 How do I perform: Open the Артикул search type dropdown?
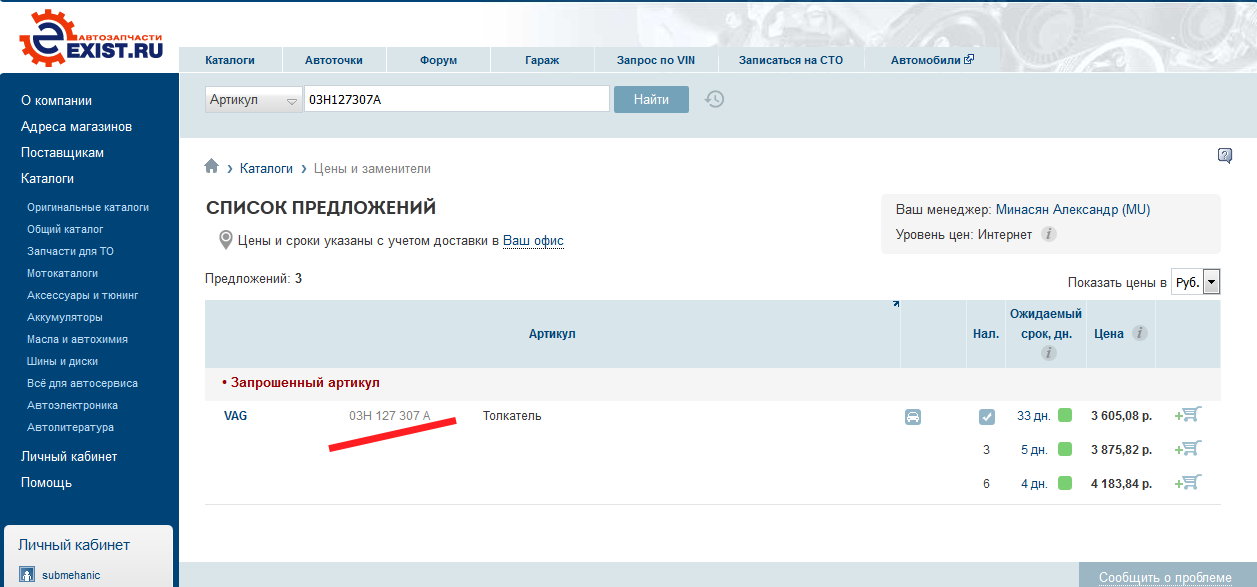click(254, 100)
